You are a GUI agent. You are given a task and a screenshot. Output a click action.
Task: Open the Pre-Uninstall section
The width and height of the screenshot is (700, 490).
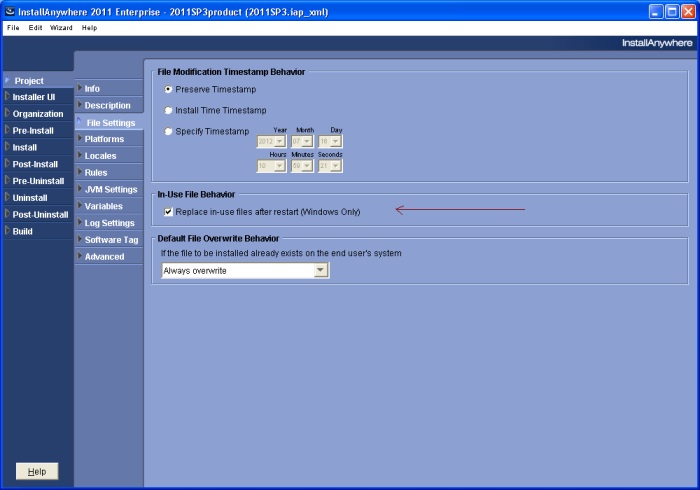[x=38, y=181]
